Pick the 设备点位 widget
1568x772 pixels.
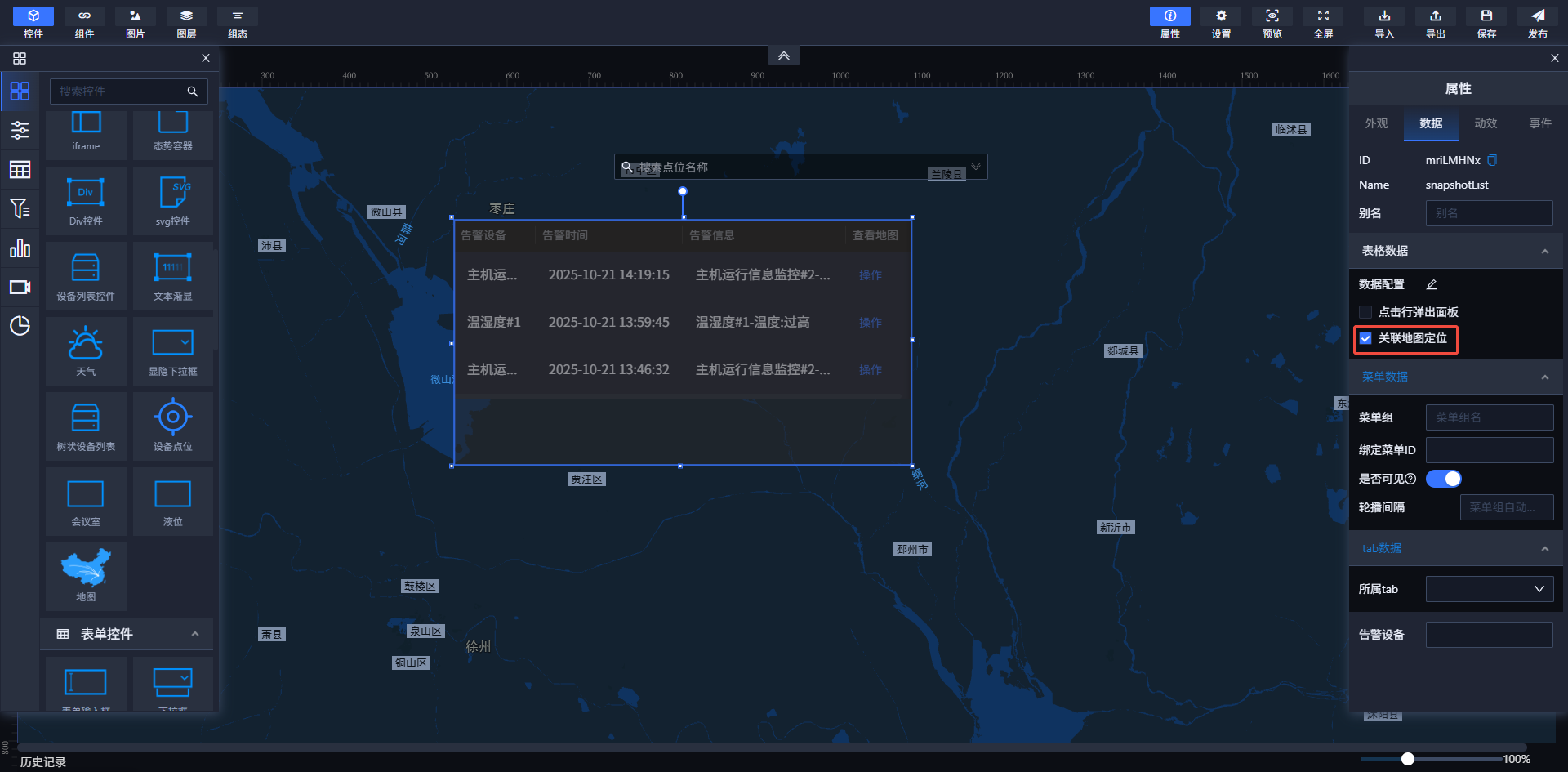pos(173,426)
